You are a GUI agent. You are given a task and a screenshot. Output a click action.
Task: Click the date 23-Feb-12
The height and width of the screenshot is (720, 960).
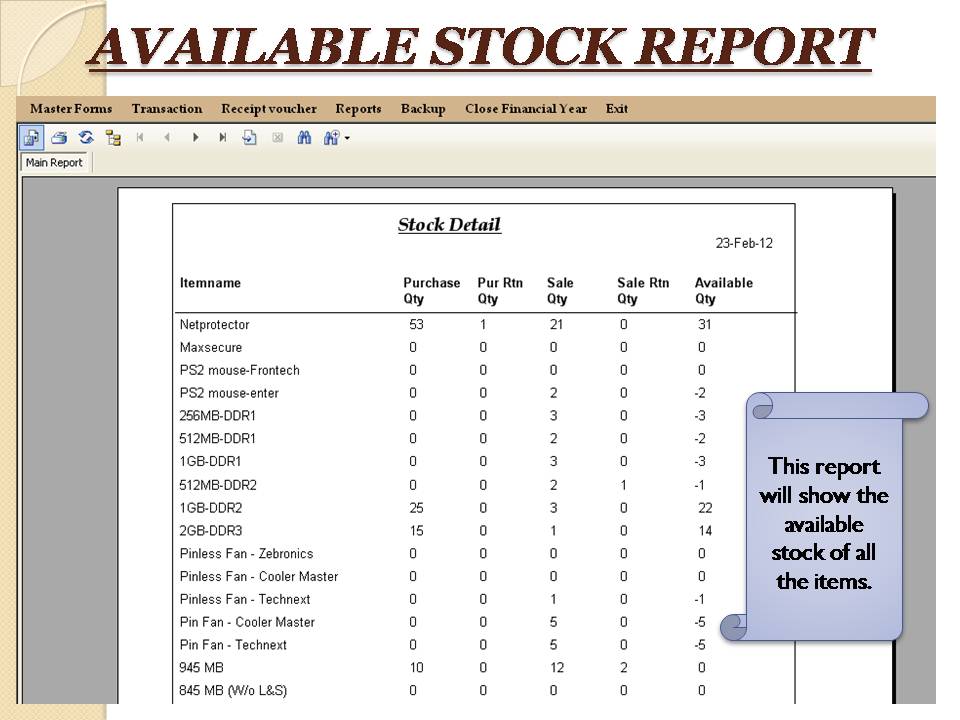click(x=744, y=243)
